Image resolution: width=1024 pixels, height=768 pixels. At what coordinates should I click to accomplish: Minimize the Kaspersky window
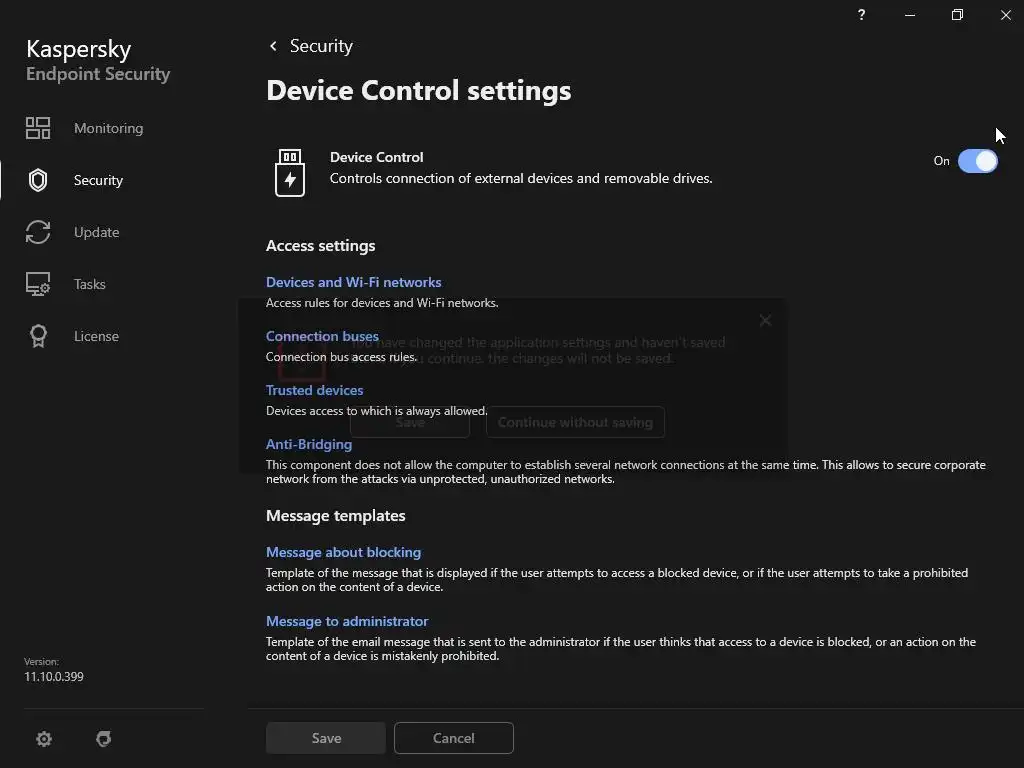(910, 14)
